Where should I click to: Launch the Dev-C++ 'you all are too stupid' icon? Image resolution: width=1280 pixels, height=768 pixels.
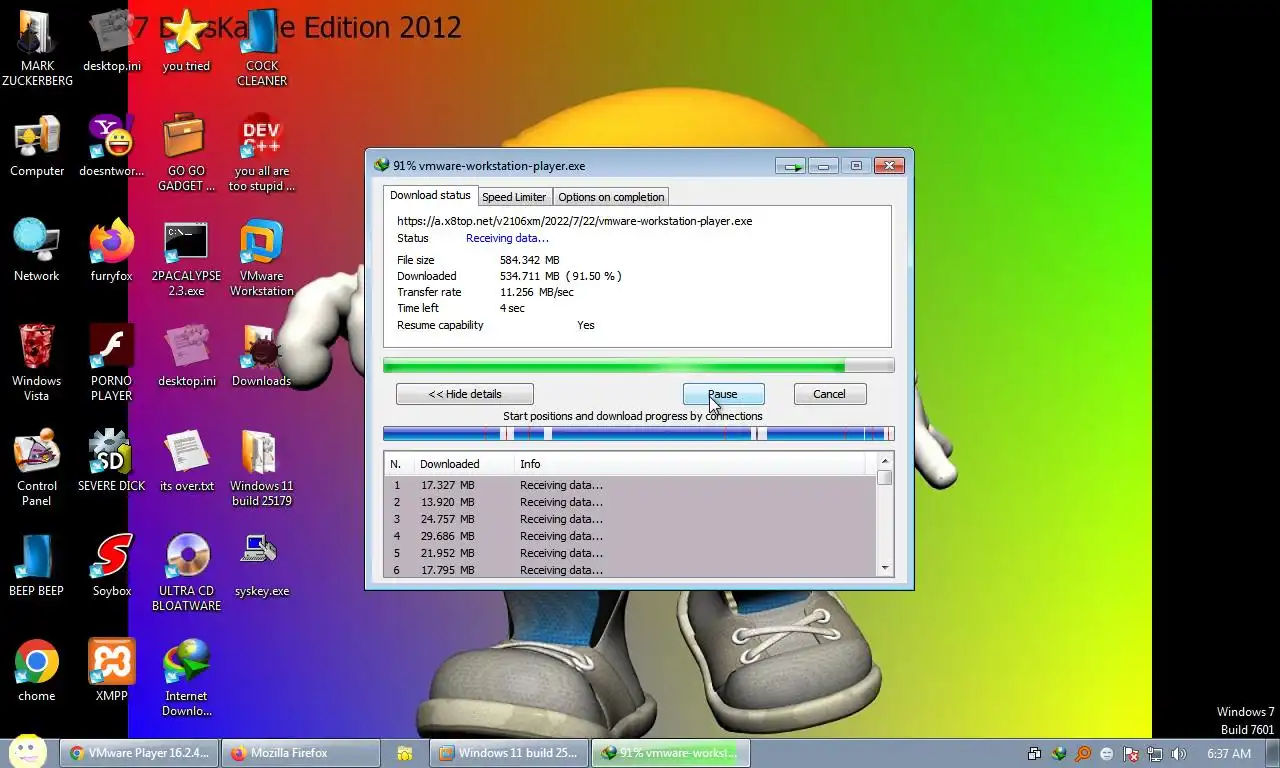[262, 153]
